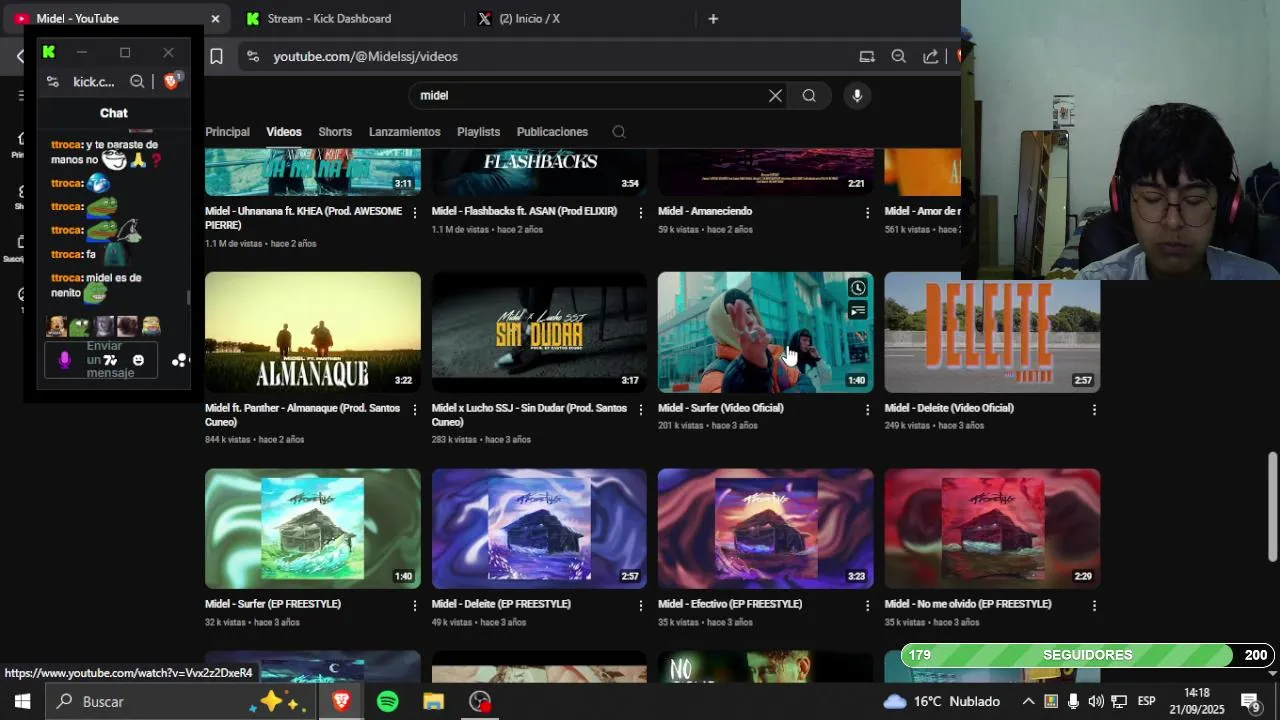This screenshot has height=720, width=1280.
Task: Open the Lanzamientos tab
Action: (x=404, y=132)
